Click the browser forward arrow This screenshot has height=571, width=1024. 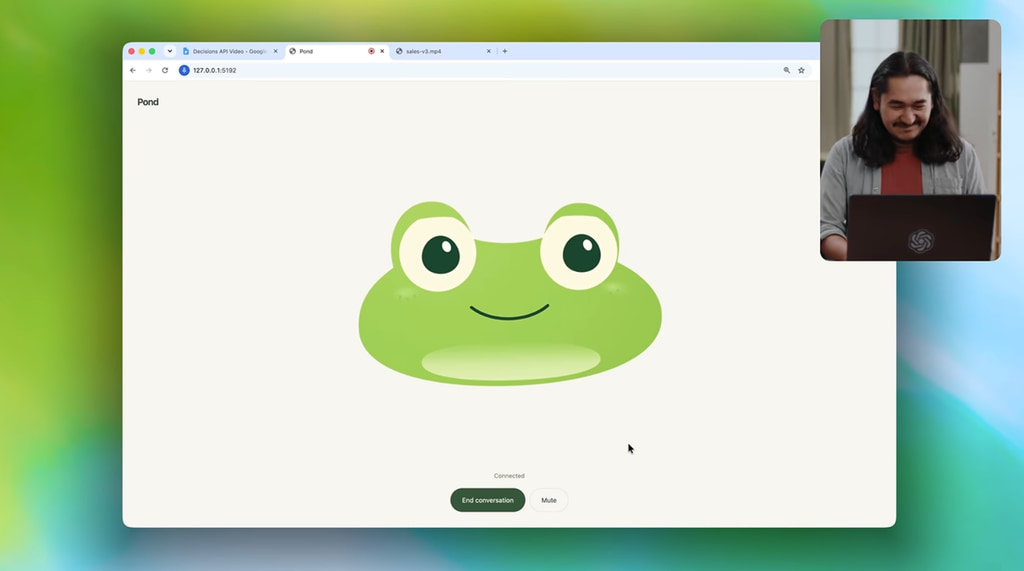click(x=149, y=71)
